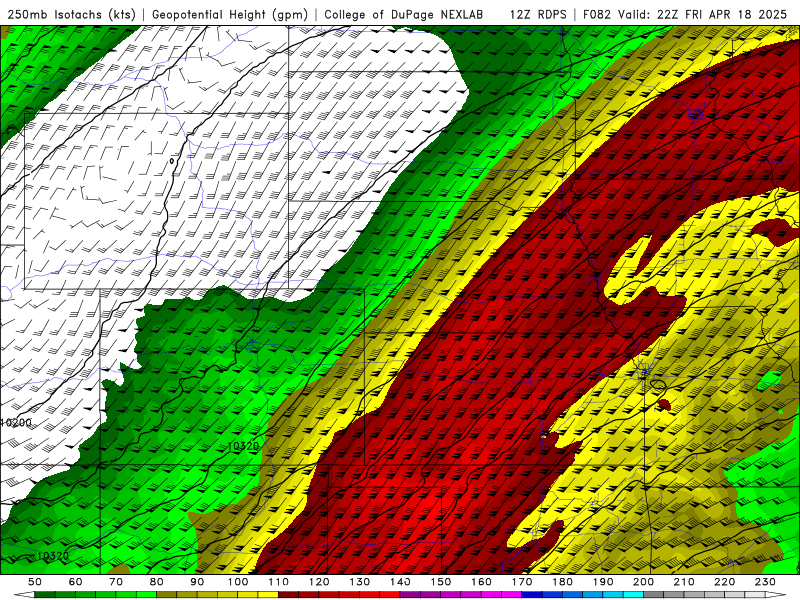Image resolution: width=800 pixels, height=600 pixels.
Task: Select the gray swatch just after 200
Action: tap(654, 595)
